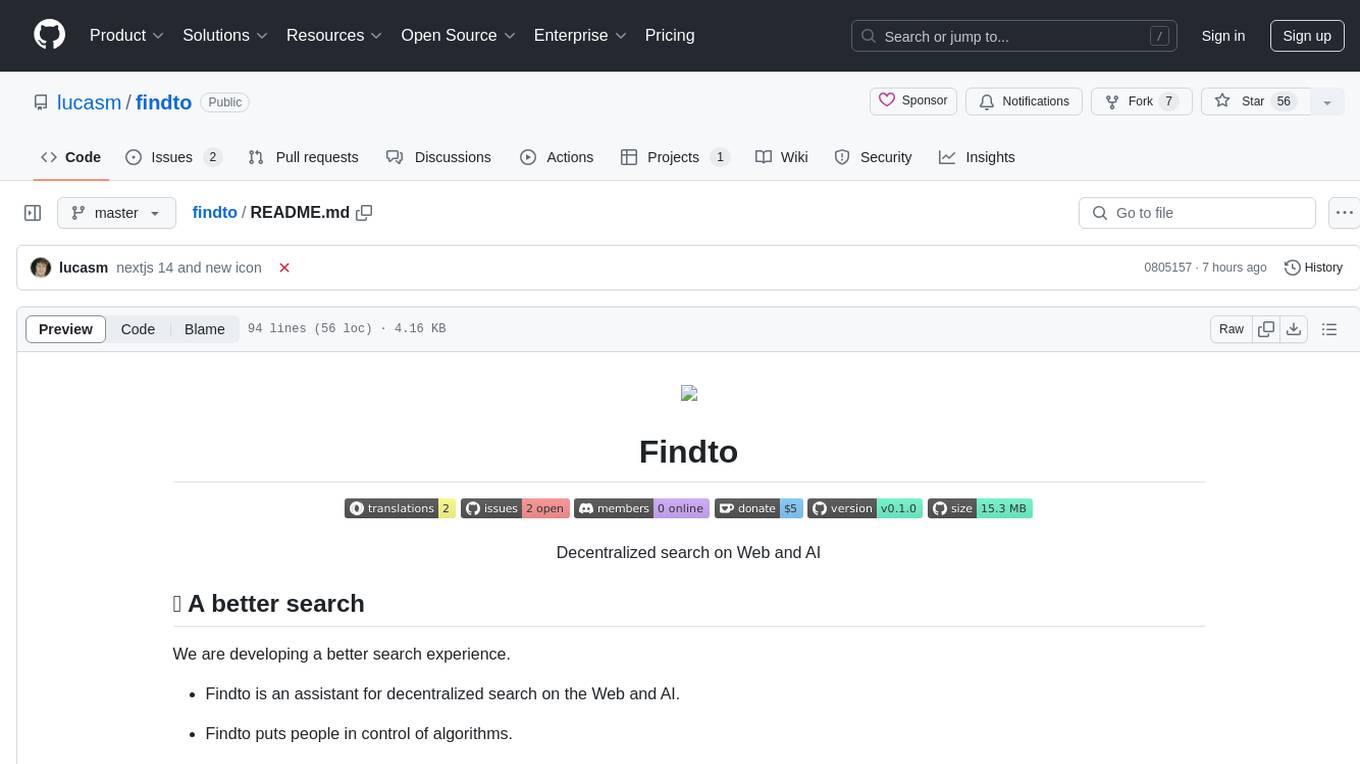
Task: Switch to the Actions tab
Action: click(557, 157)
